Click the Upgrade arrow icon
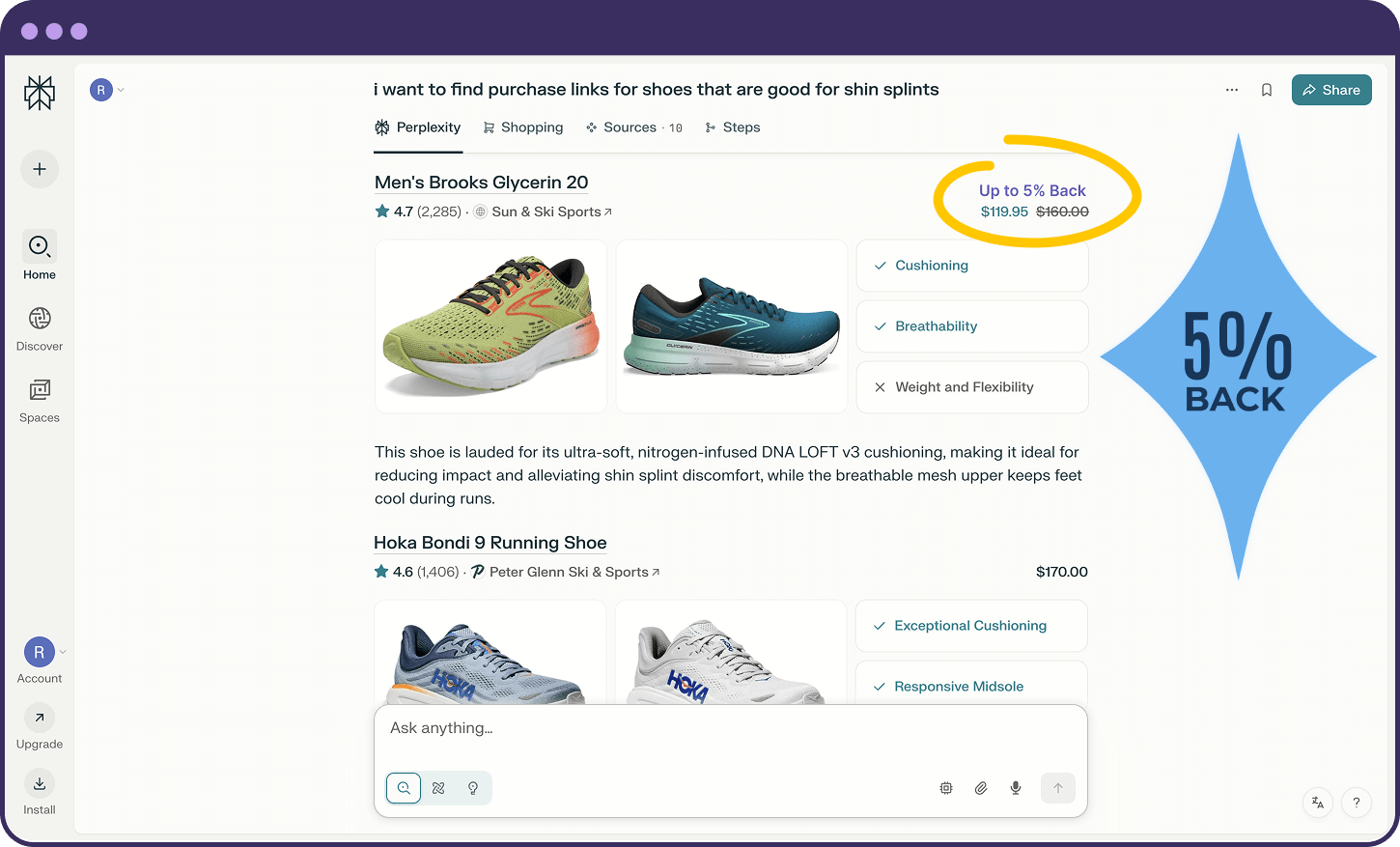The height and width of the screenshot is (847, 1400). coord(40,718)
